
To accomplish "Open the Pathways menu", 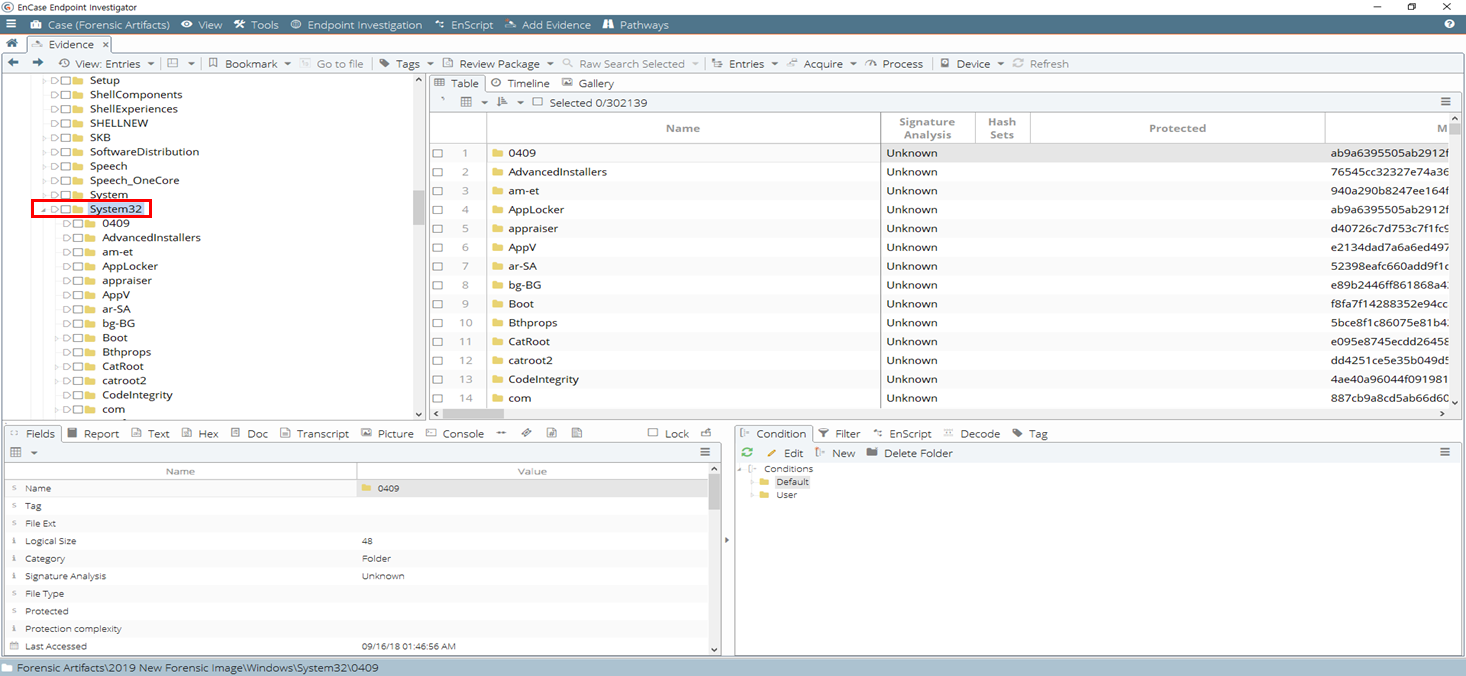I will 635,24.
